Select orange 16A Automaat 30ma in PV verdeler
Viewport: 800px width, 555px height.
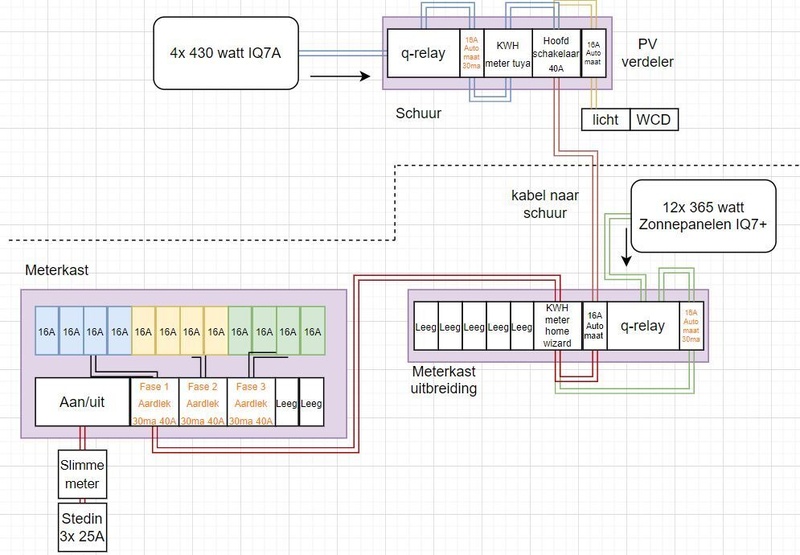471,53
